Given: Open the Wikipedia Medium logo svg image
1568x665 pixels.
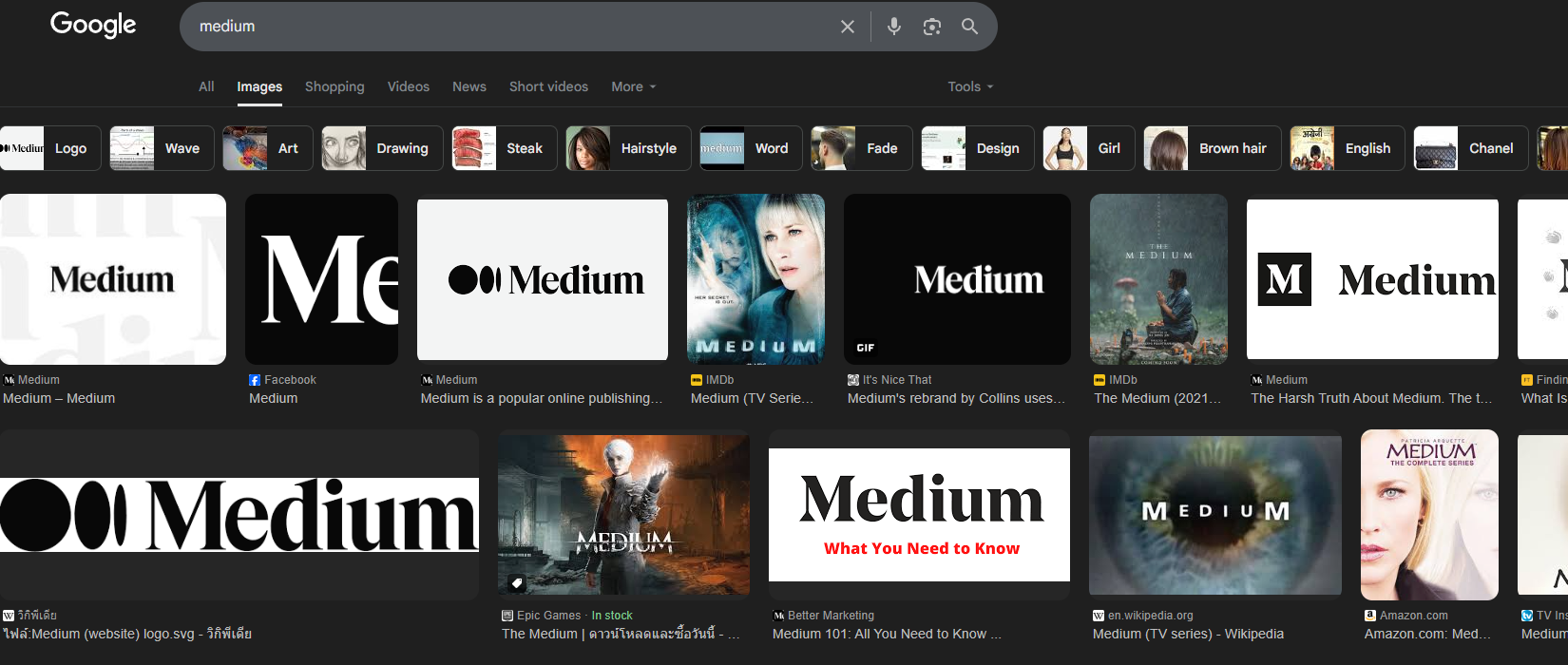Looking at the screenshot, I should [239, 515].
